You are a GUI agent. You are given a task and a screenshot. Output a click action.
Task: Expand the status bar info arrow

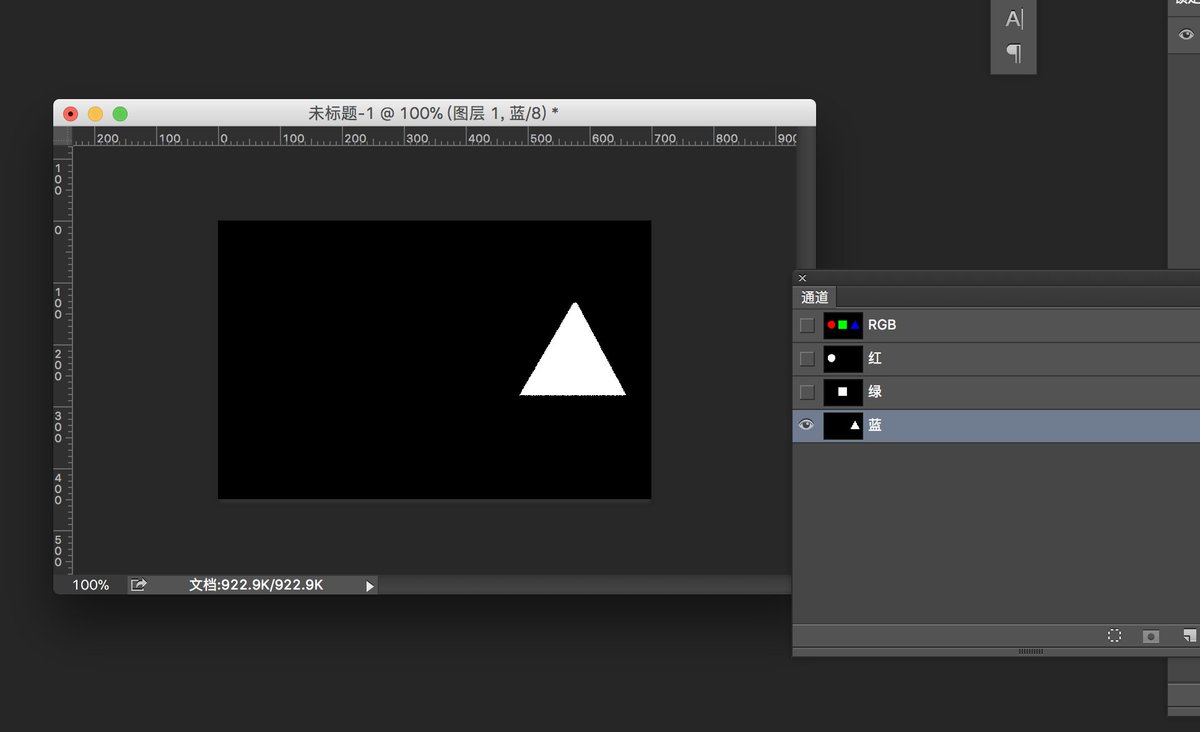(x=369, y=586)
